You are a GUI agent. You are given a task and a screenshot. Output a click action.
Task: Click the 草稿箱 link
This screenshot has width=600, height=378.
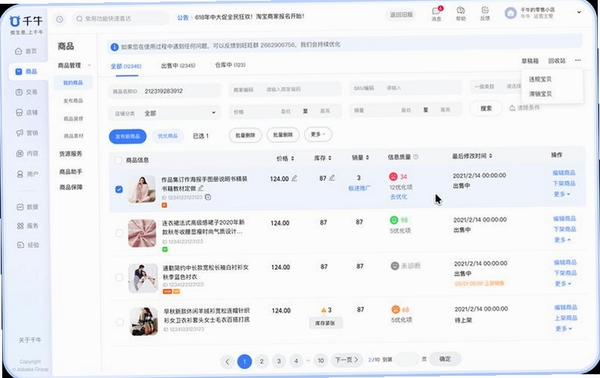click(530, 61)
